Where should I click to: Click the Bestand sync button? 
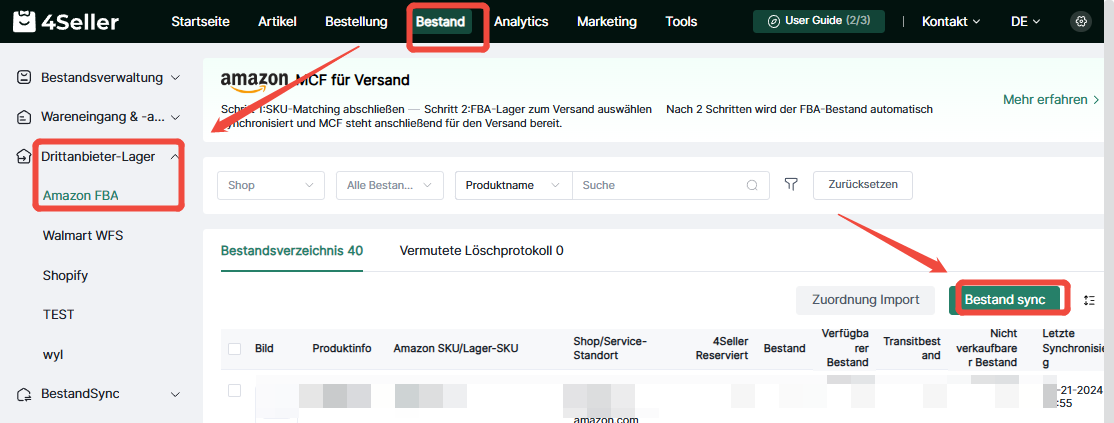[x=1005, y=300]
